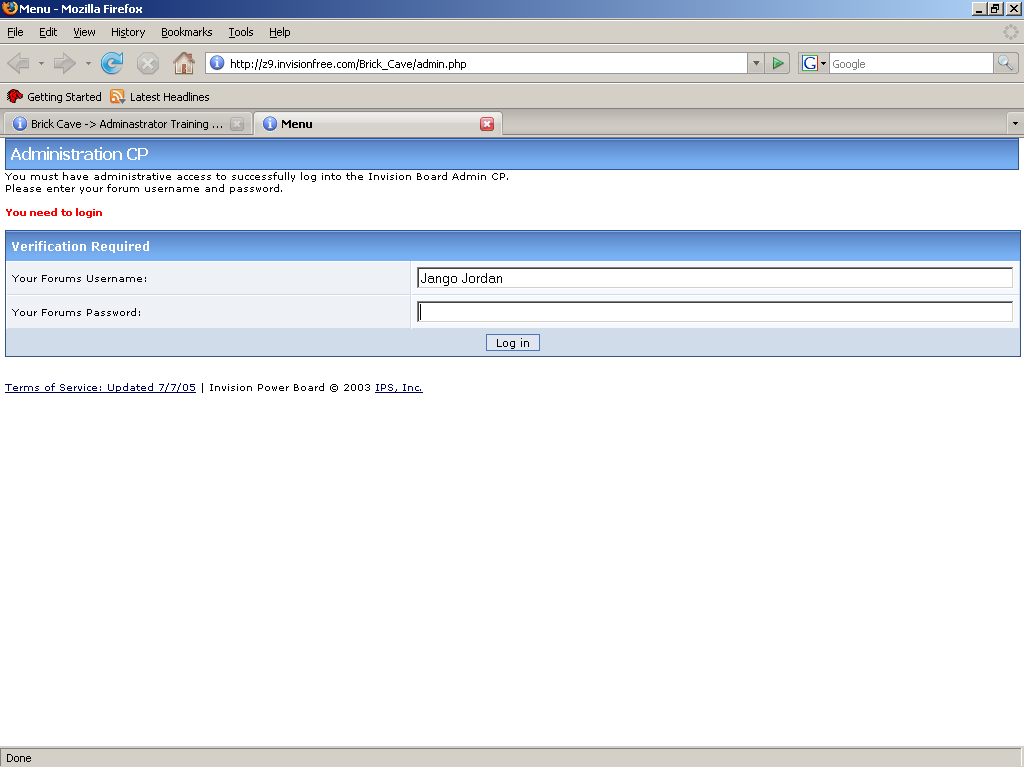Viewport: 1024px width, 768px height.
Task: Click the site info icon in address bar
Action: (217, 63)
